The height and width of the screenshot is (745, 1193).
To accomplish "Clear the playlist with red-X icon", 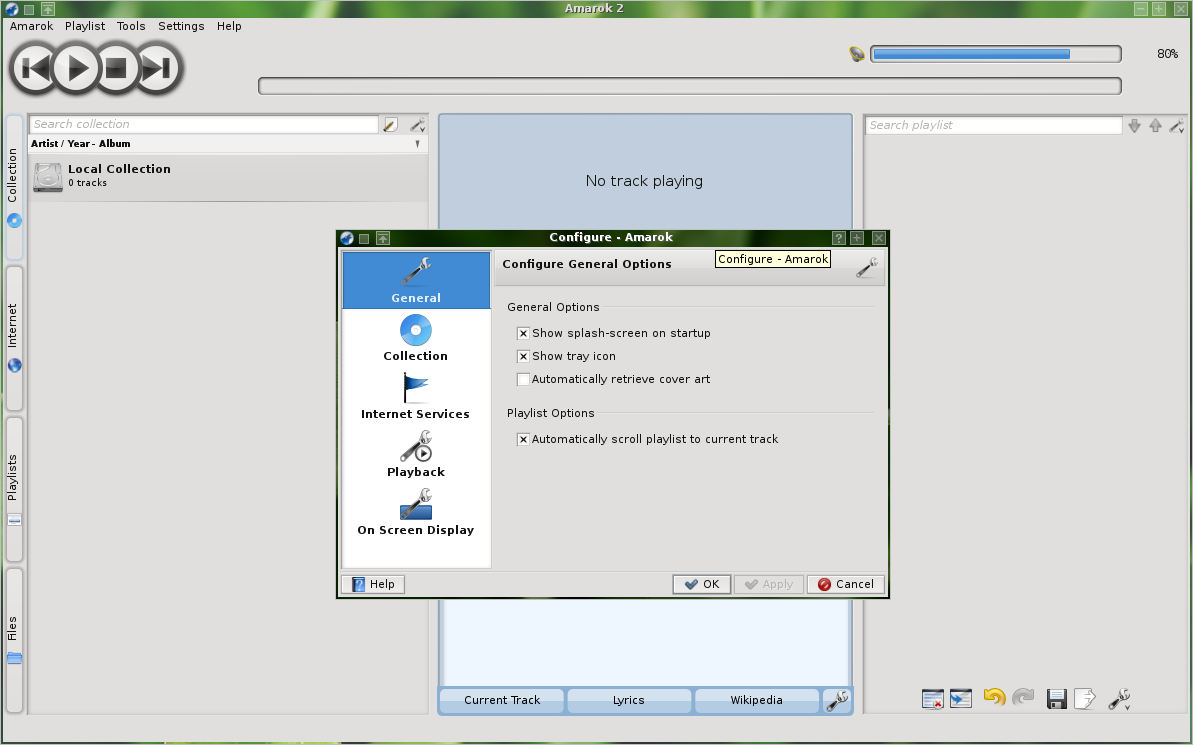I will point(933,699).
